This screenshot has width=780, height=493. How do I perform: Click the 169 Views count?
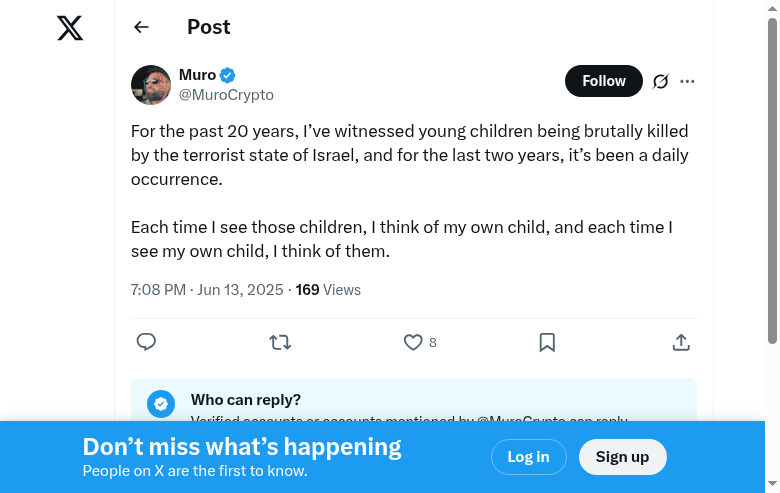(328, 290)
